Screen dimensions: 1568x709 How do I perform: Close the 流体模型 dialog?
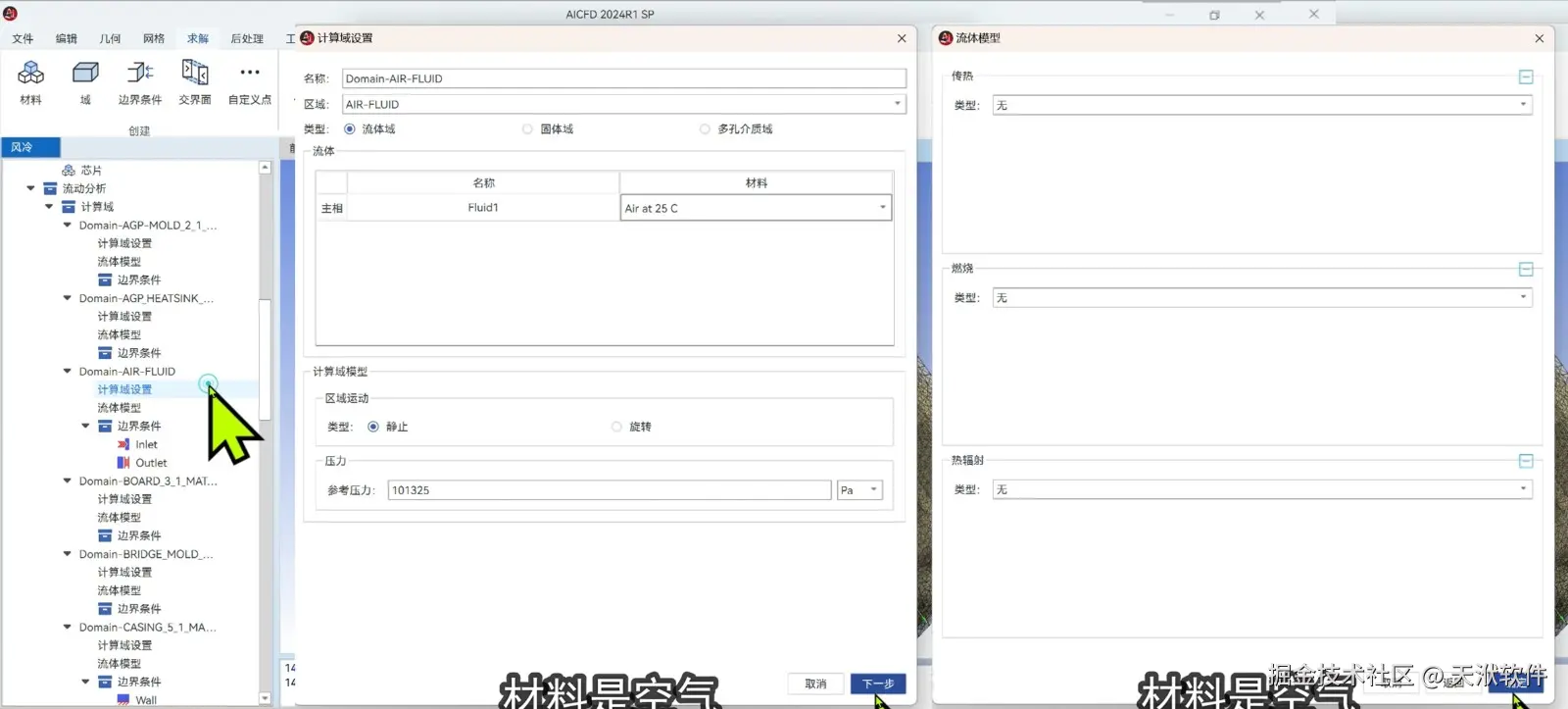coord(1540,38)
